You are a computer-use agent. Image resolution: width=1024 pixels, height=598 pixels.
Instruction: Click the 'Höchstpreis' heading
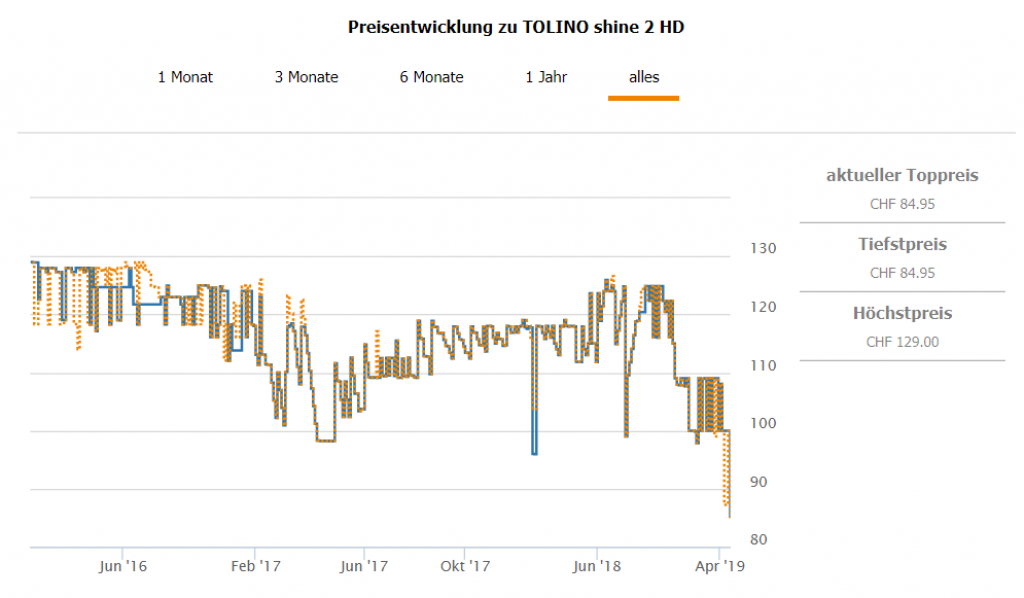point(902,313)
